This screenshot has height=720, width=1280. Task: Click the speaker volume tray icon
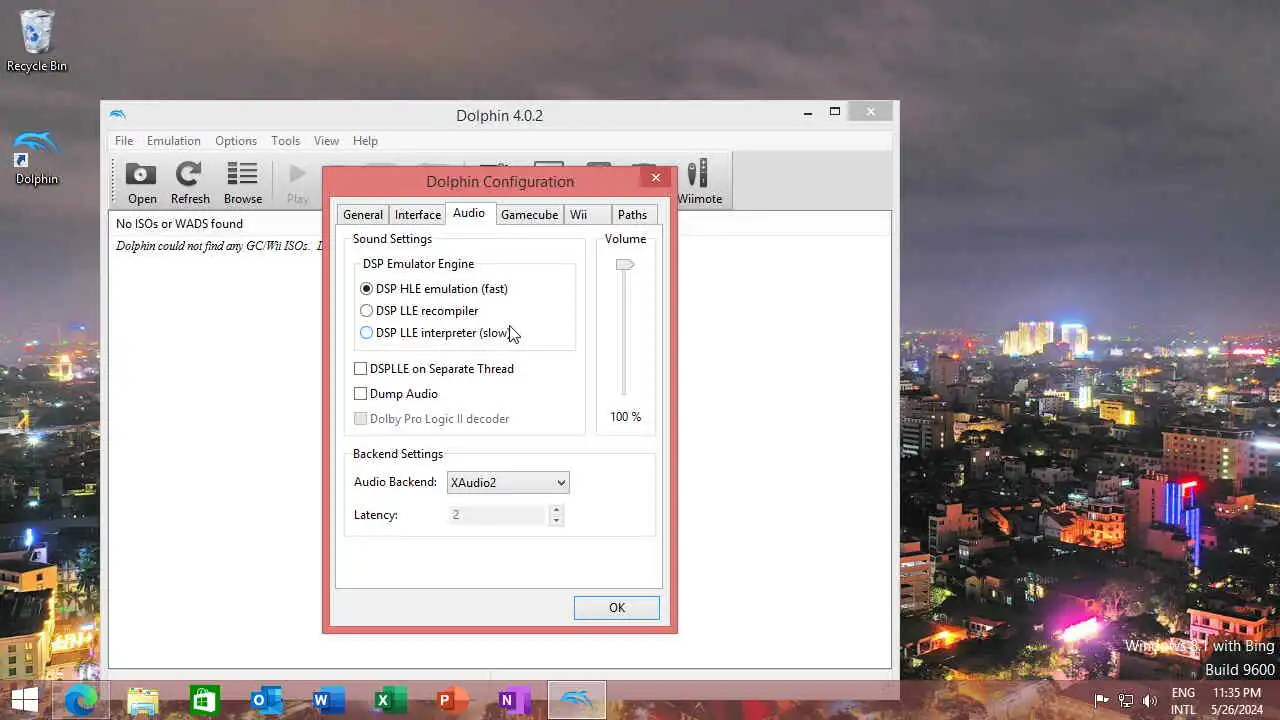click(x=1150, y=701)
